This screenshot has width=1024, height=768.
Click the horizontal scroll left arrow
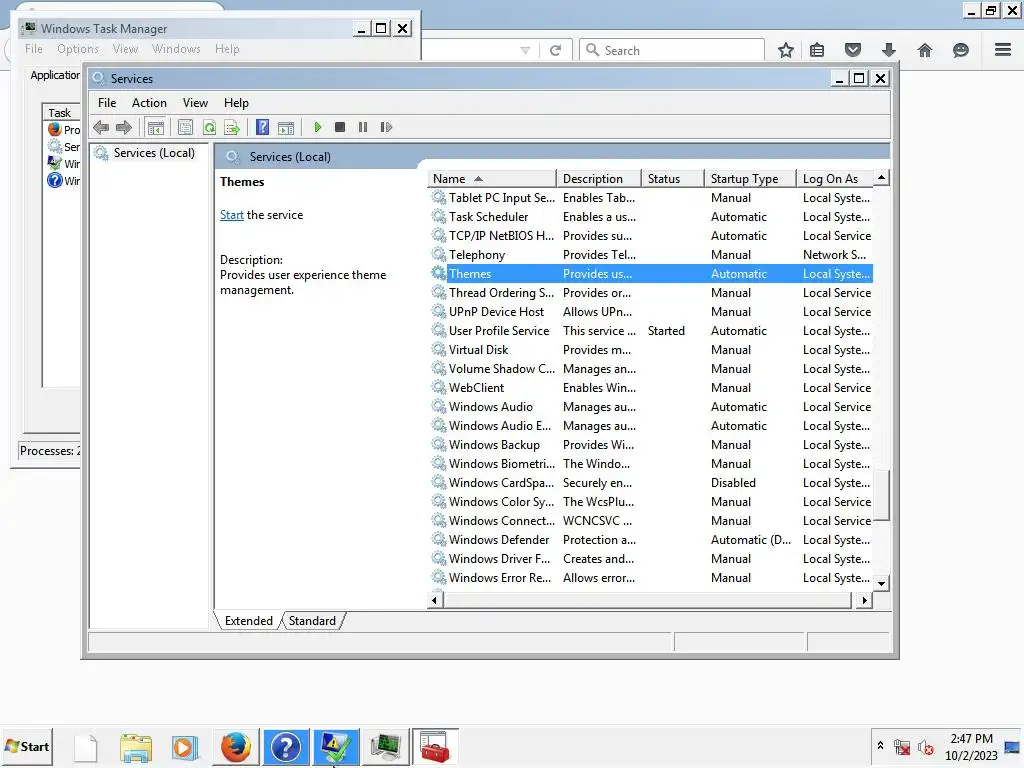435,600
